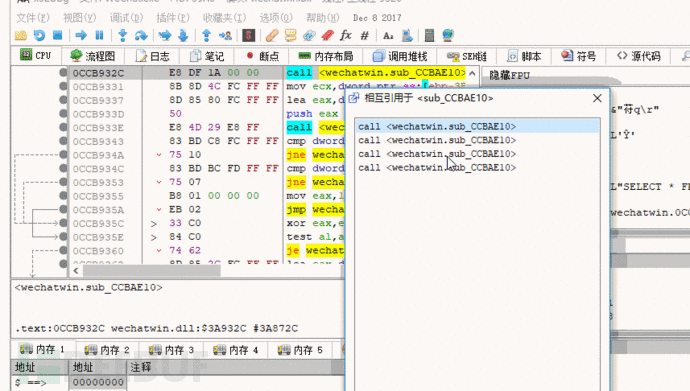
Task: Toggle breakpoint at address 0CCB933E
Action: (63, 127)
